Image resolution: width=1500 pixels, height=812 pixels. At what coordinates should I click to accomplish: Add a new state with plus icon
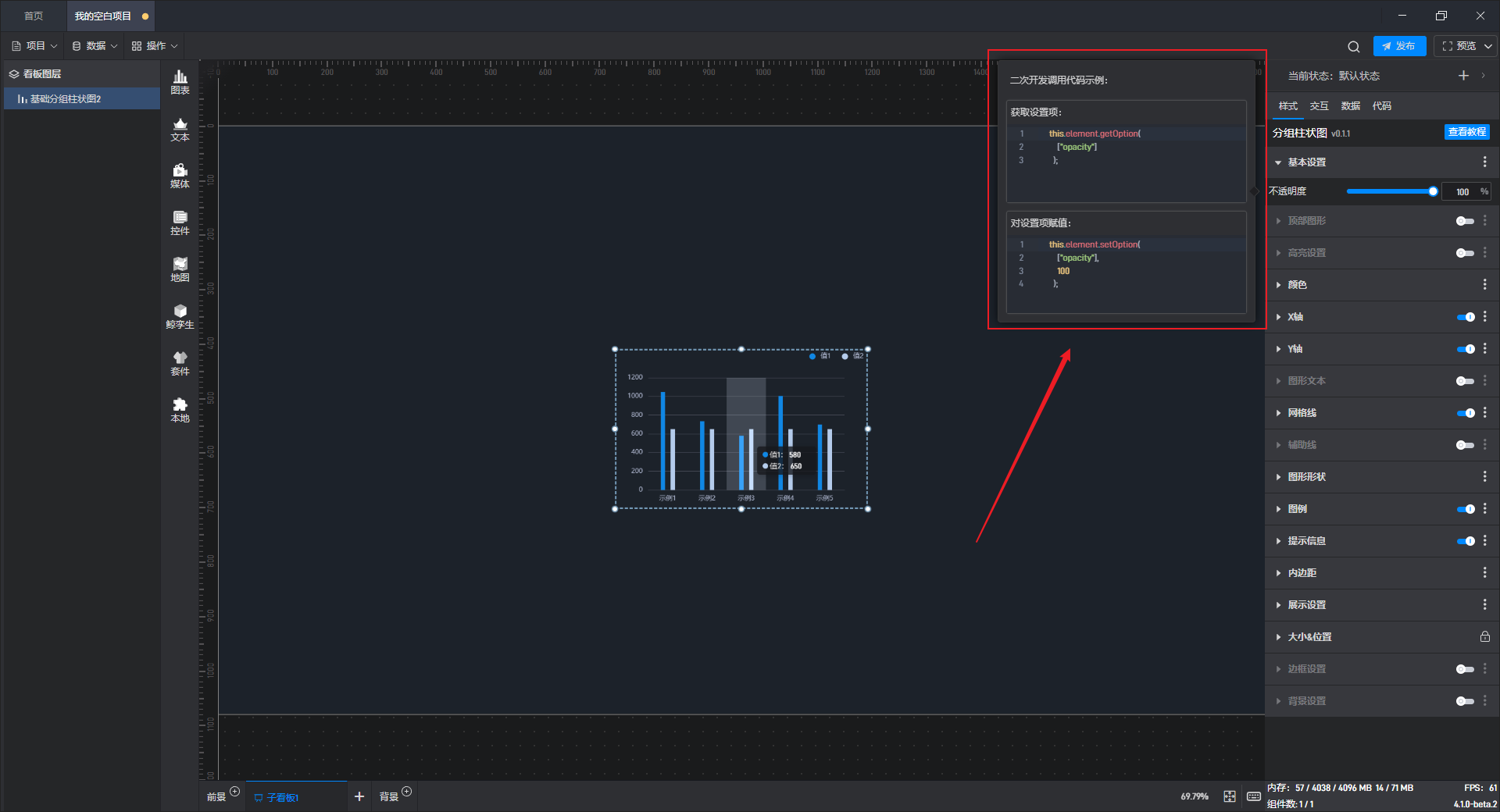[1463, 76]
